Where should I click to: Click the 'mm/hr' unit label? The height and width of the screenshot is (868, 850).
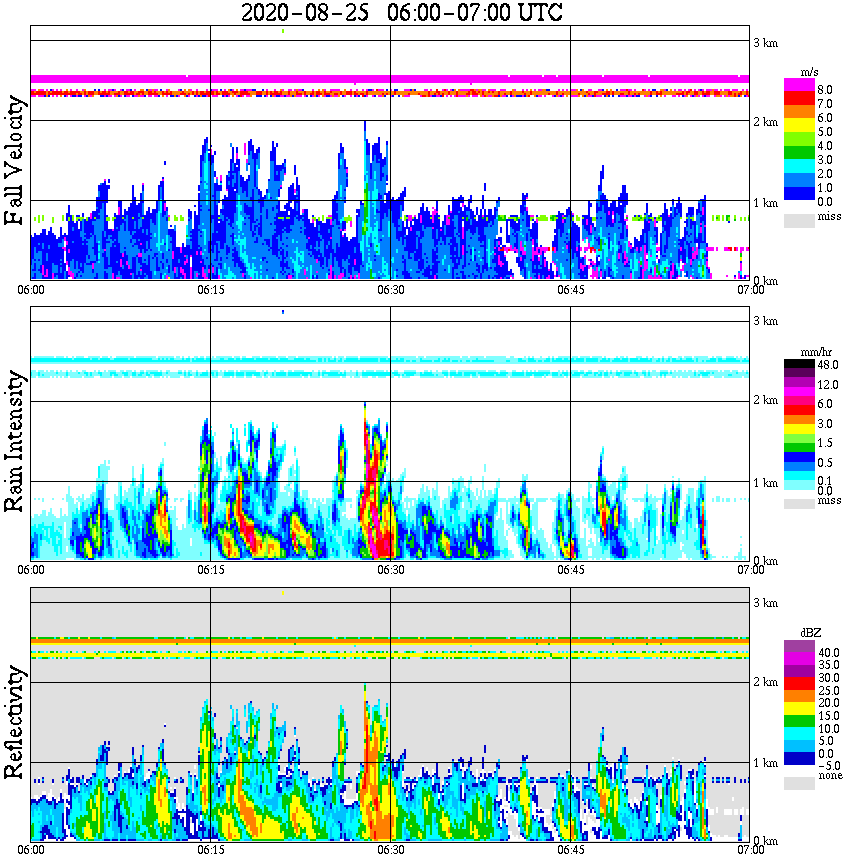point(816,353)
